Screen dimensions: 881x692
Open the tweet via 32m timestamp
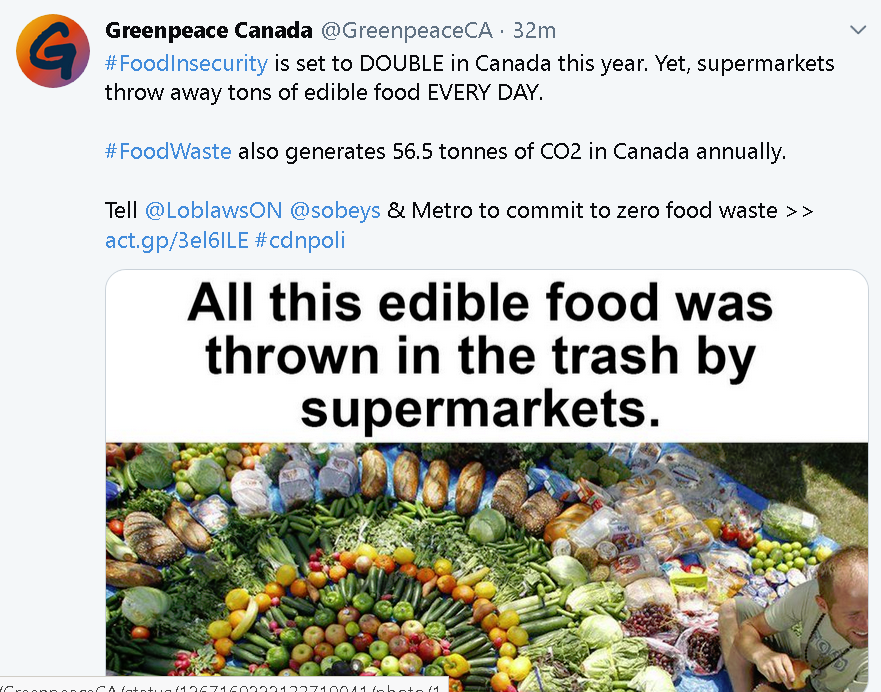pyautogui.click(x=534, y=30)
